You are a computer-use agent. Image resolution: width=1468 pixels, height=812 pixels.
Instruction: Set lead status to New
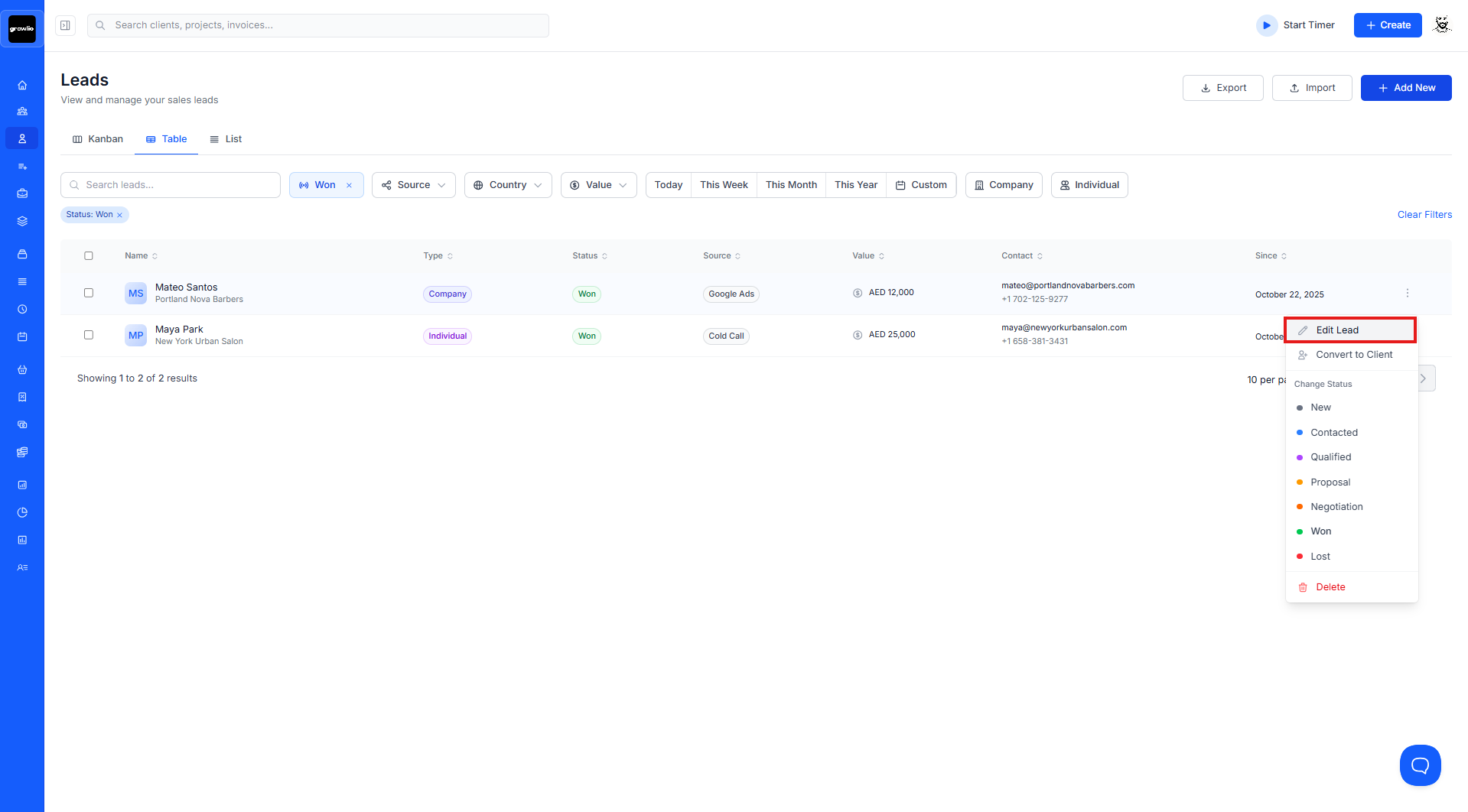pyautogui.click(x=1351, y=408)
